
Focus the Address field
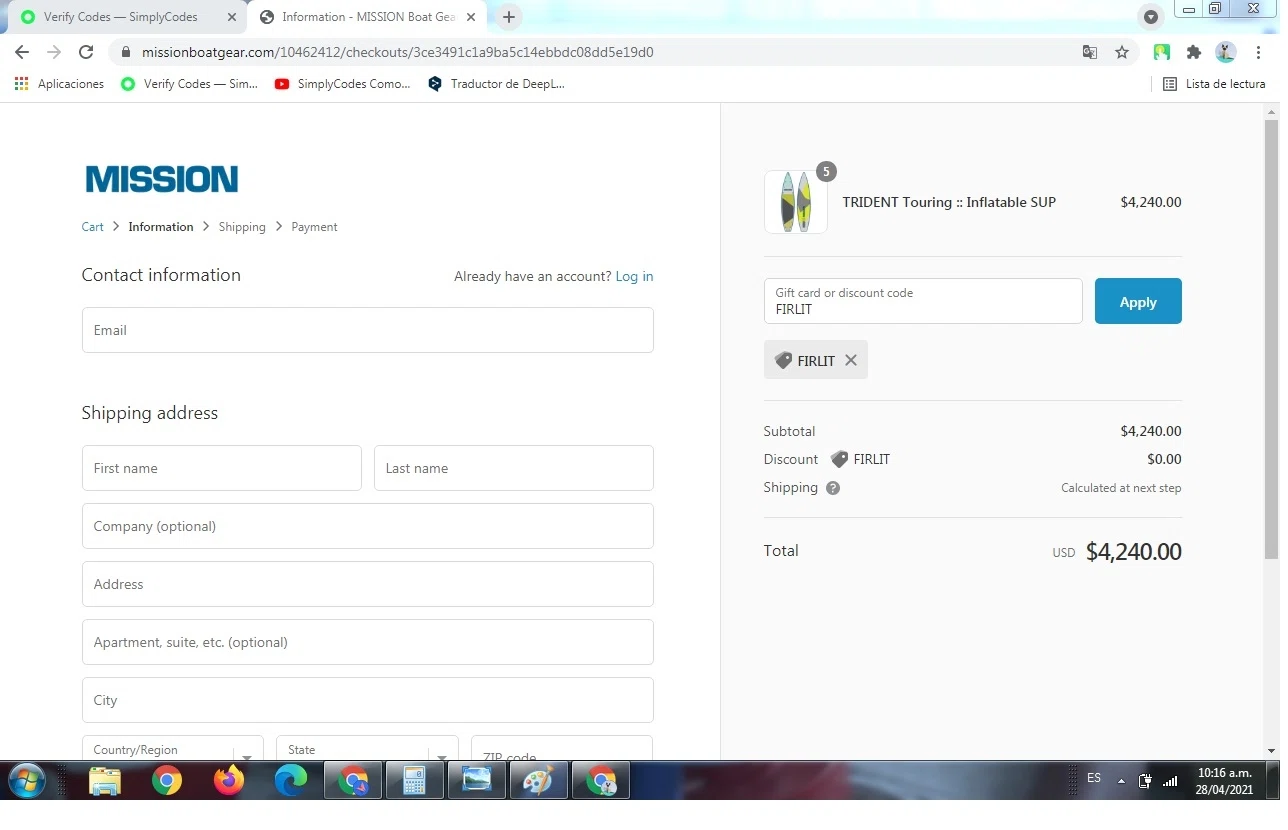click(368, 584)
